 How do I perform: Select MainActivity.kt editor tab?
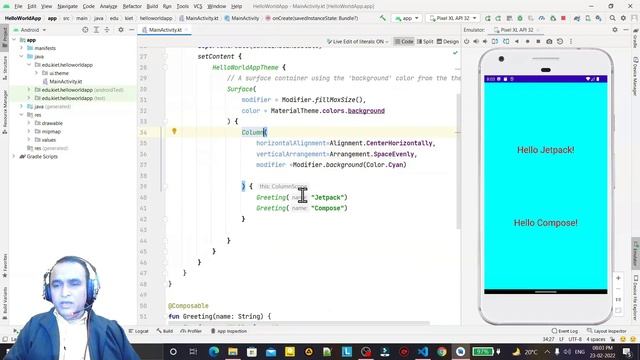pos(165,30)
